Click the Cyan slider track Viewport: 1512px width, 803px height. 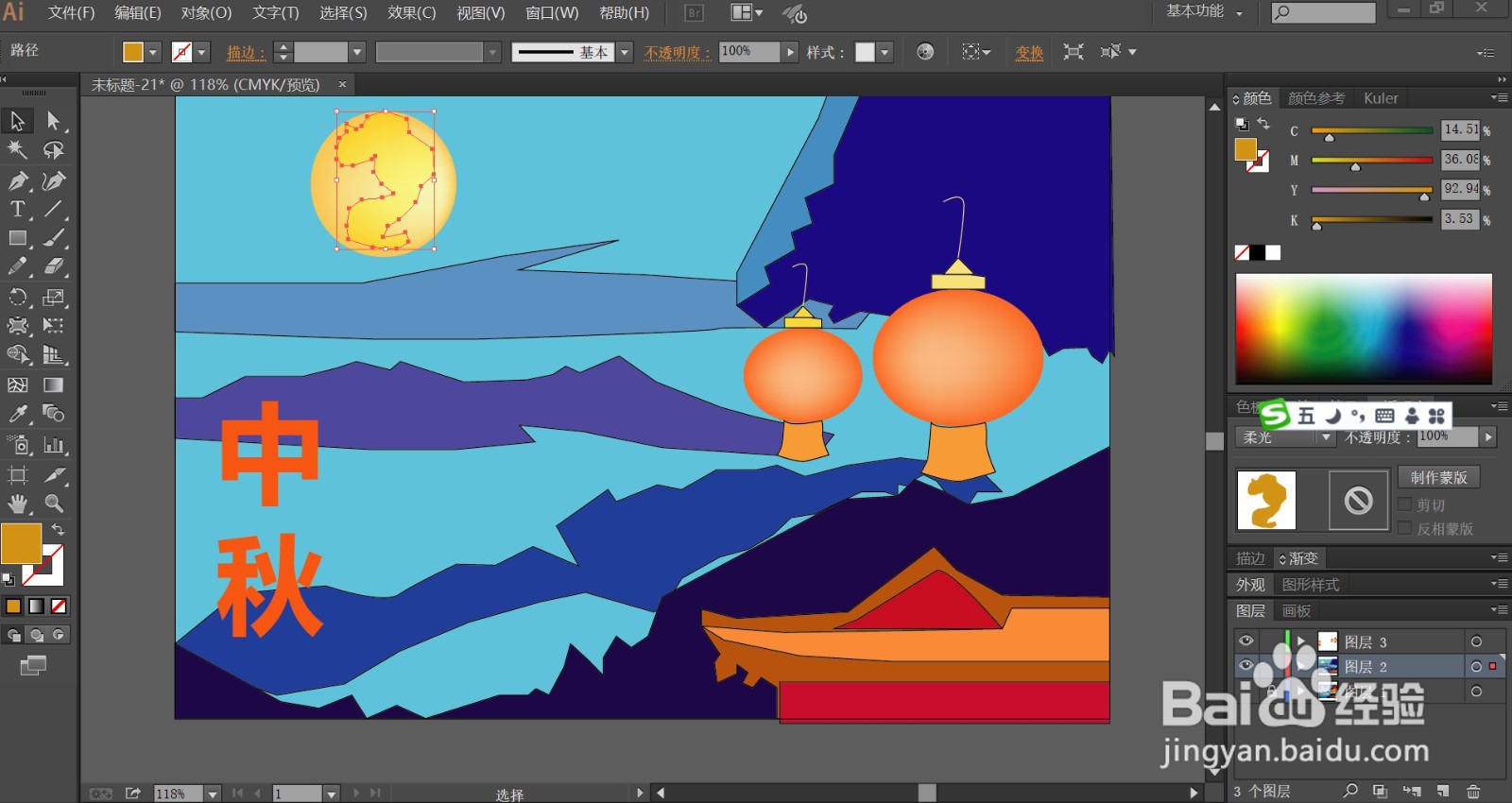point(1372,130)
